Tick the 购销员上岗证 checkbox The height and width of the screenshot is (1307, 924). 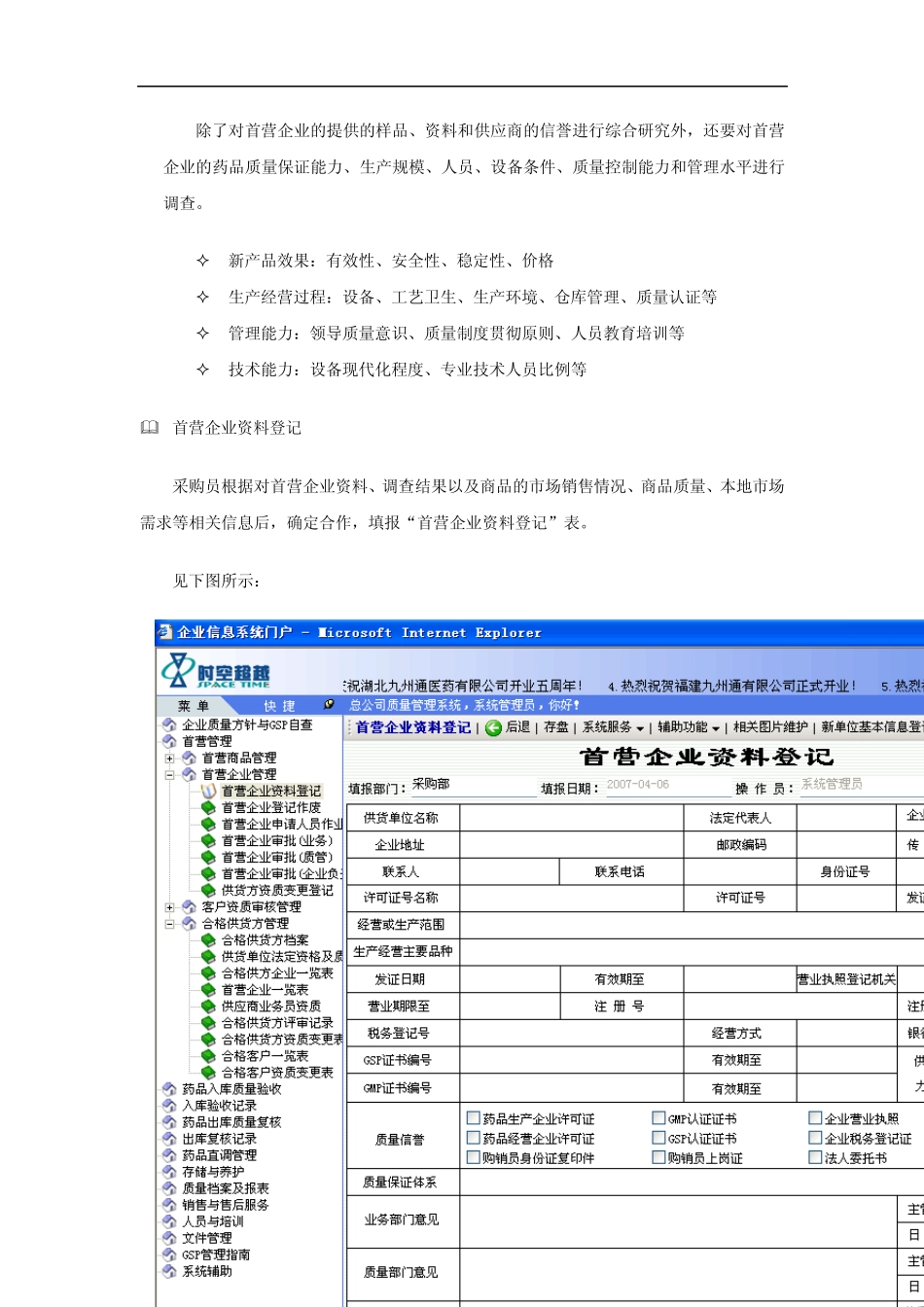pyautogui.click(x=658, y=1157)
